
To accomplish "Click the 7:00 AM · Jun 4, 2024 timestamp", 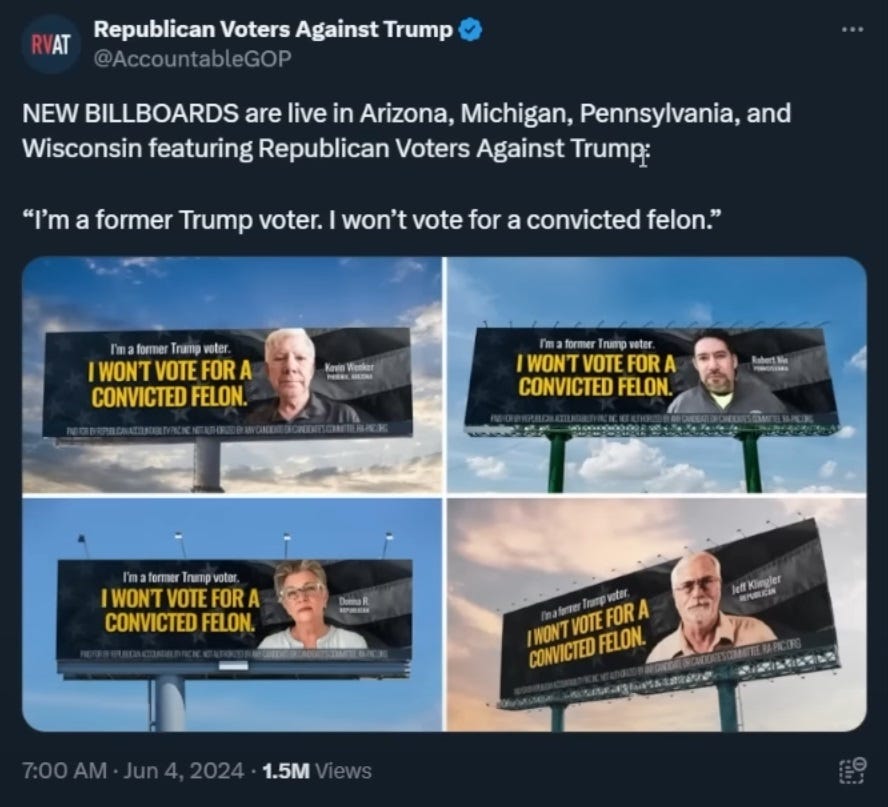I will tap(133, 771).
